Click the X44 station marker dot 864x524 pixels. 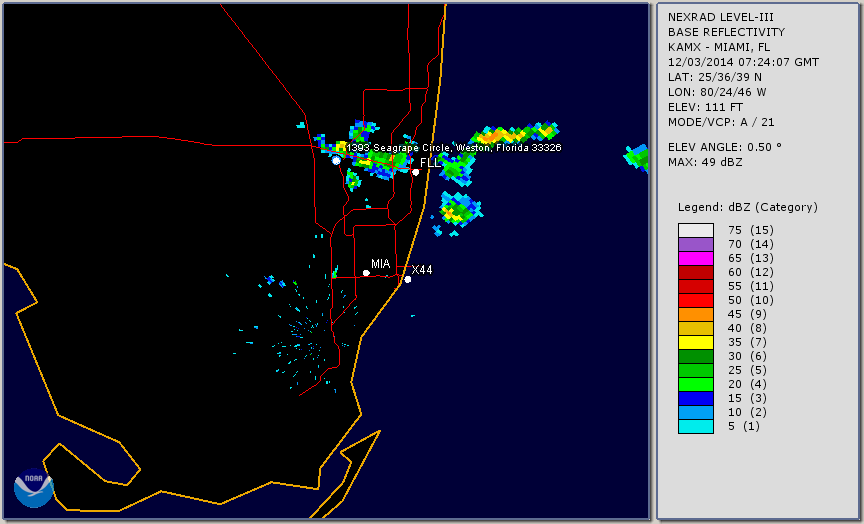408,279
